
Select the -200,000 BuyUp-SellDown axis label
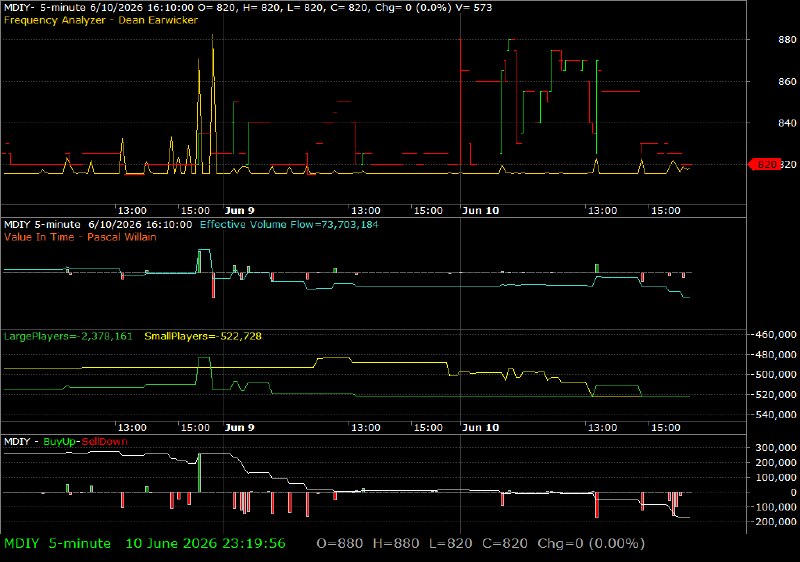coord(775,522)
